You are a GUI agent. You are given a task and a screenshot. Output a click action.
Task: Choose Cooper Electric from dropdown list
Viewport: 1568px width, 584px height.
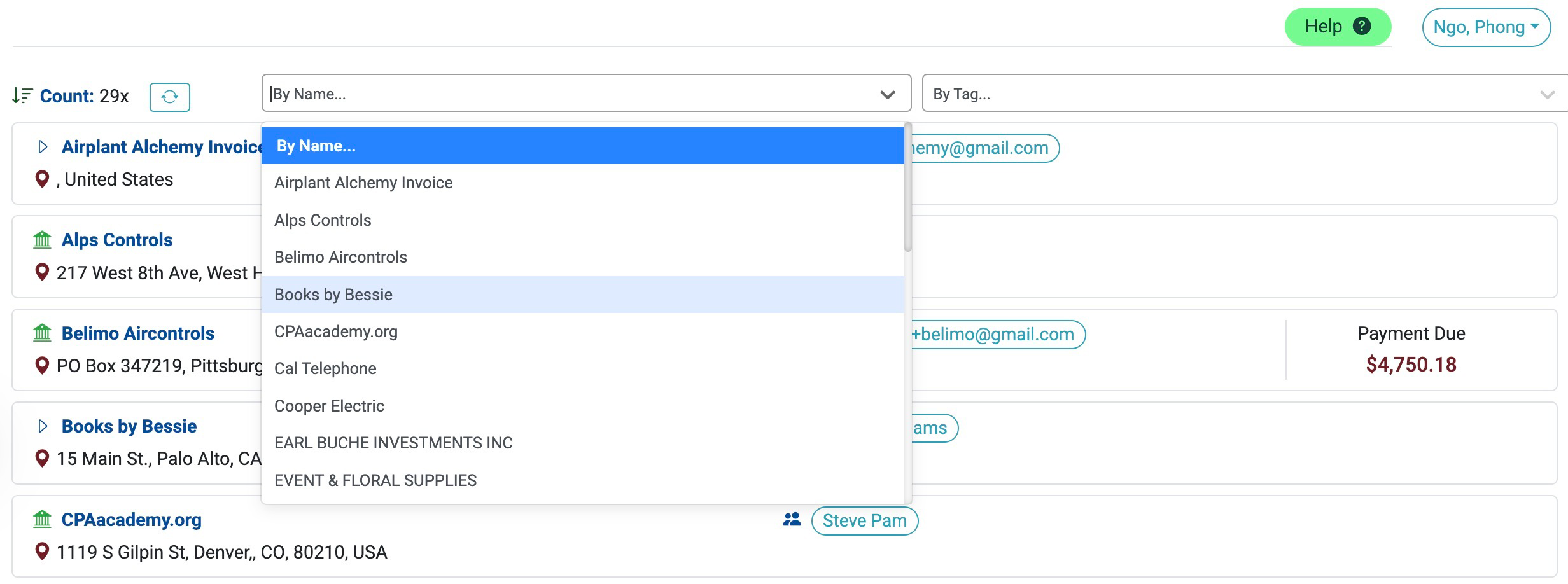[583, 406]
